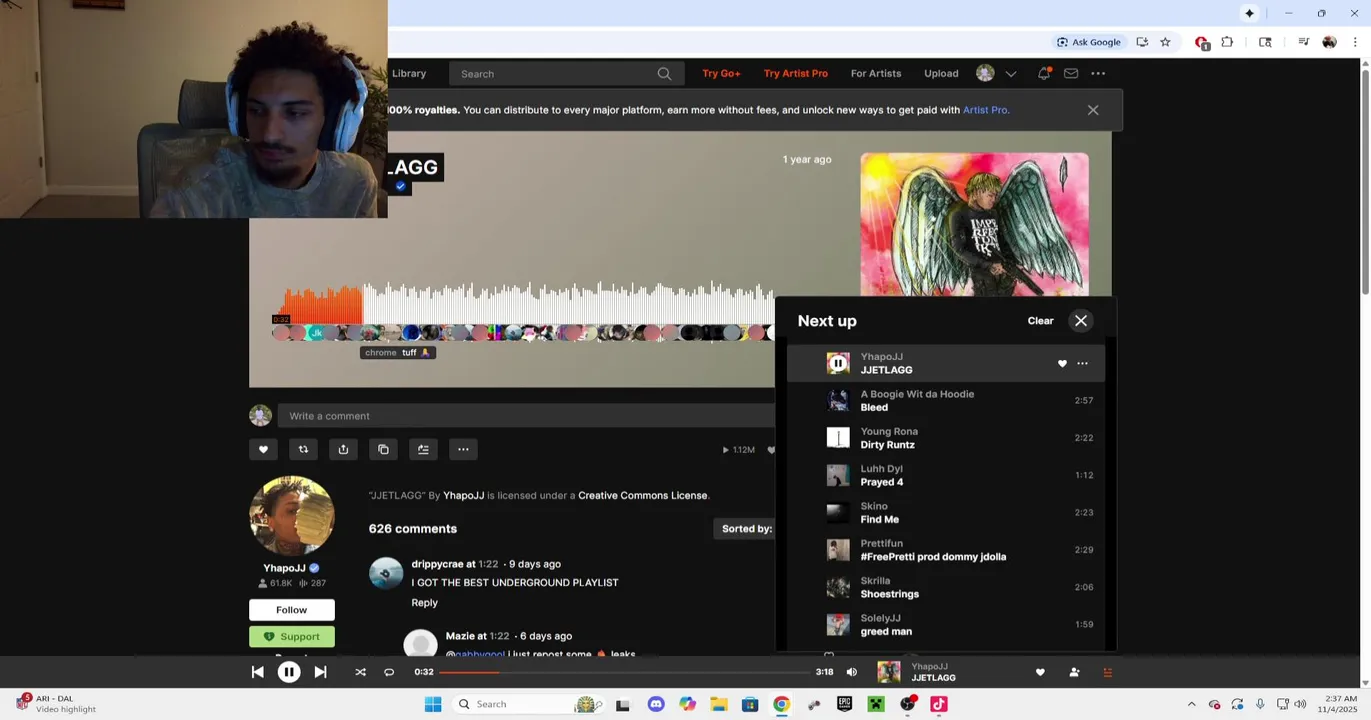Open Chrome media controls icon

1303,42
